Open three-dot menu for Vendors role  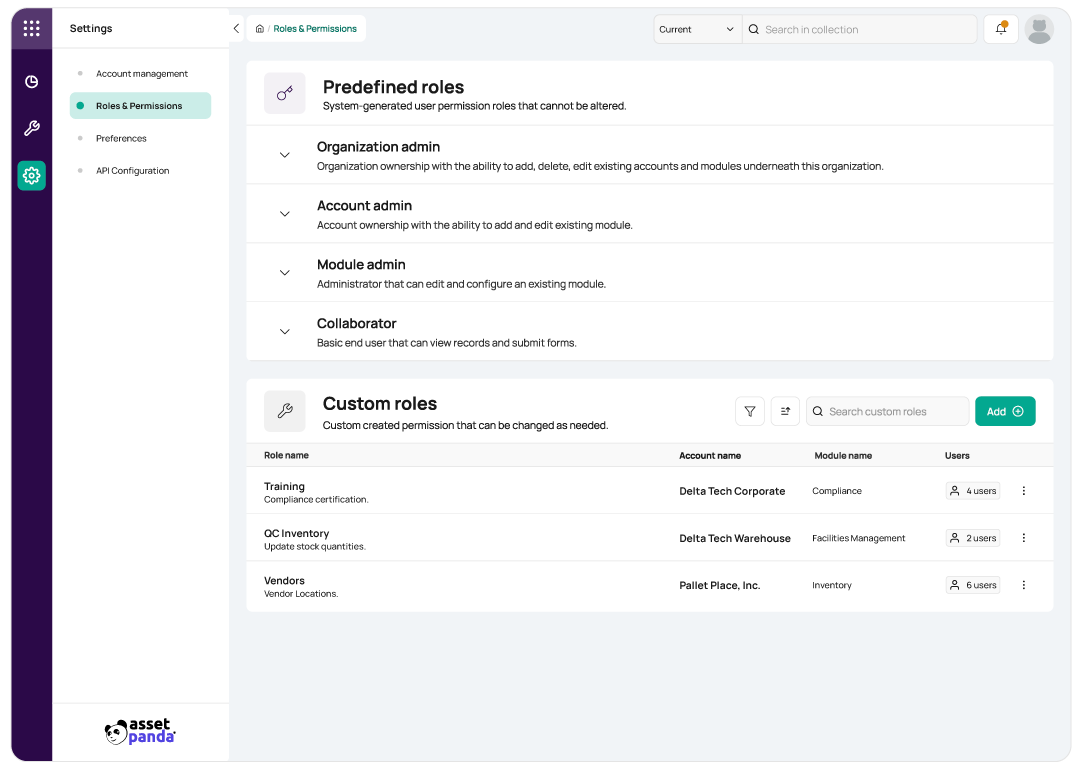(x=1024, y=585)
